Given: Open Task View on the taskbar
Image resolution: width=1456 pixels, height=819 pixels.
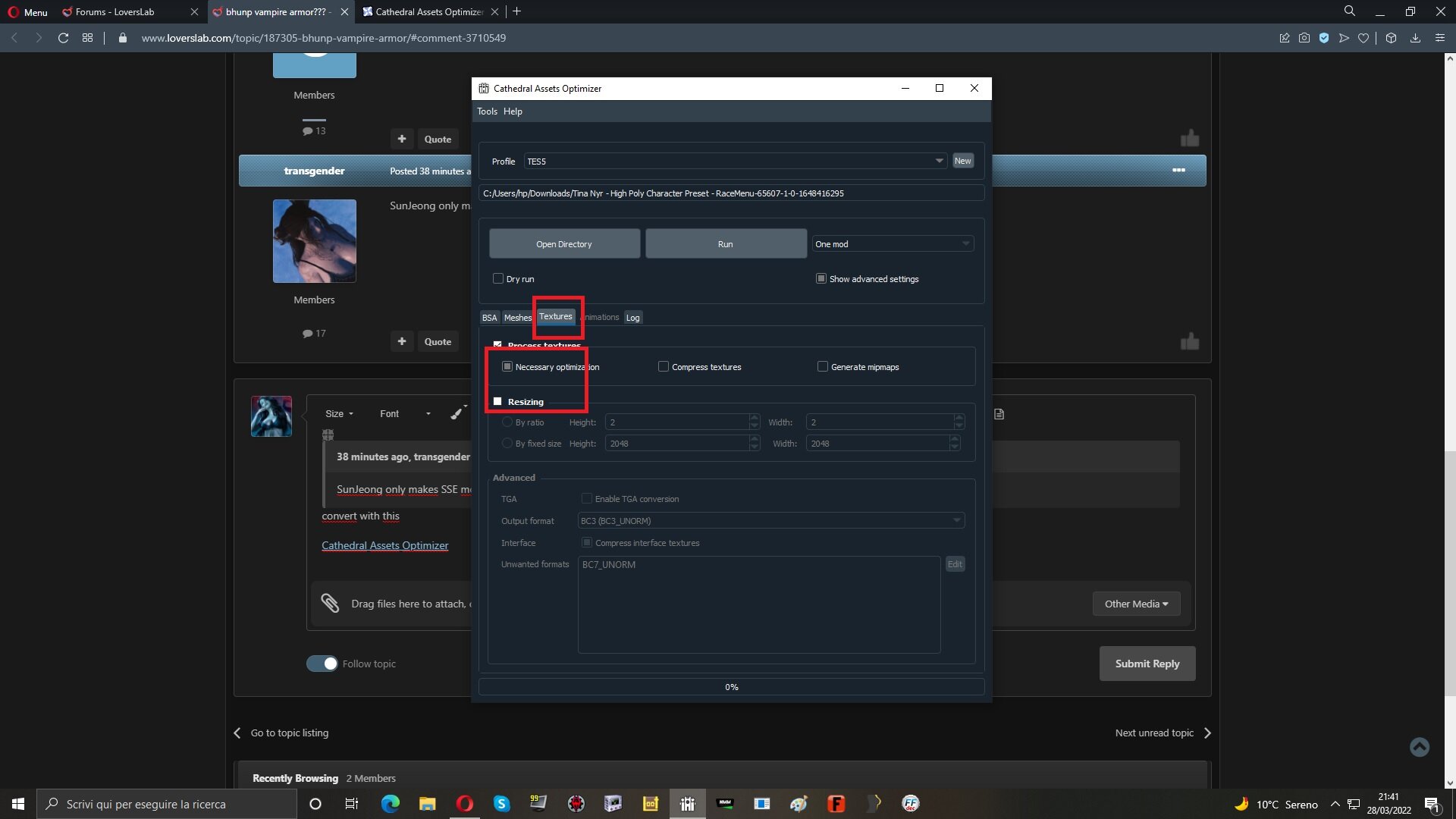Looking at the screenshot, I should tap(351, 804).
